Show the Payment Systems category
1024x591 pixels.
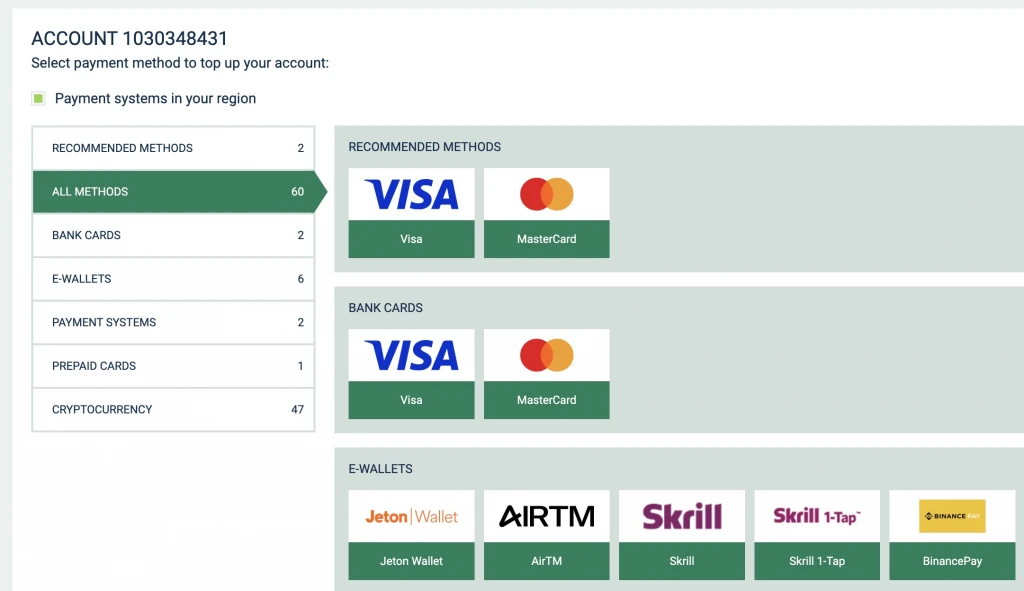pos(173,322)
